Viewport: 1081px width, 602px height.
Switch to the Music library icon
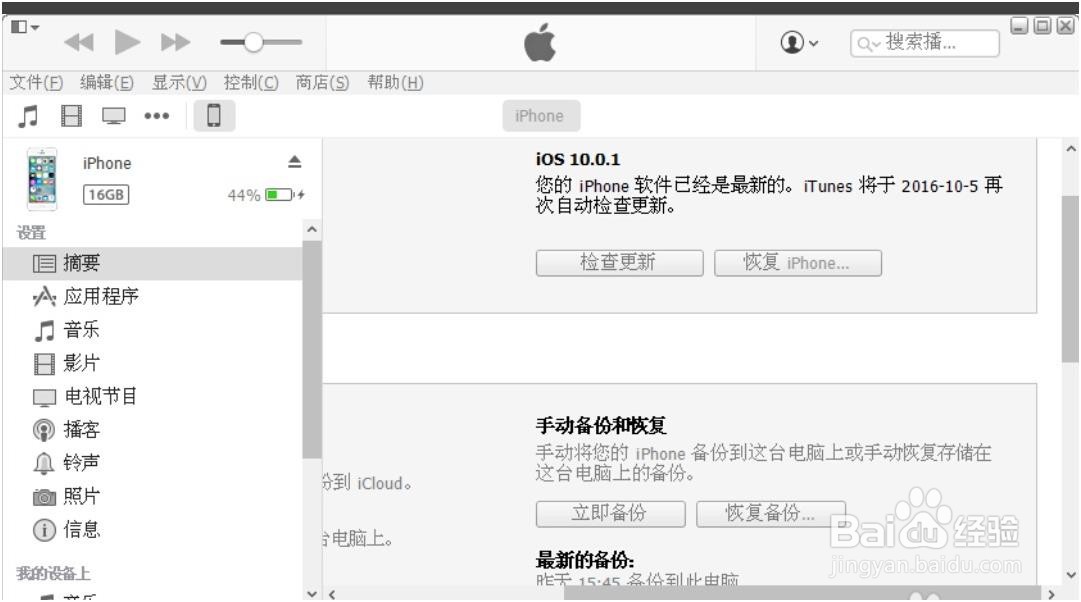tap(28, 116)
